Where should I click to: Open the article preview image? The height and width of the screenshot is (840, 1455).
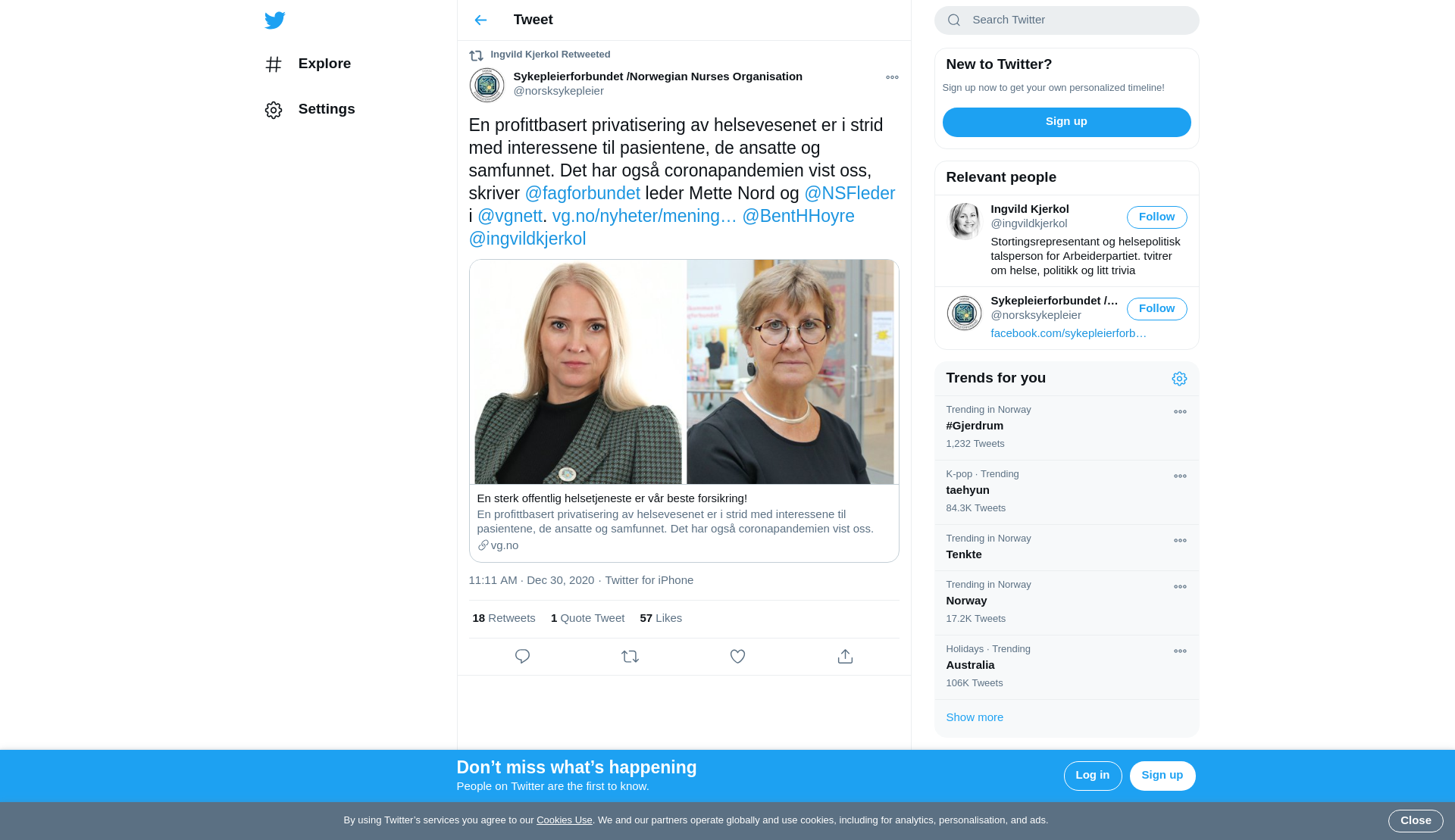click(684, 372)
